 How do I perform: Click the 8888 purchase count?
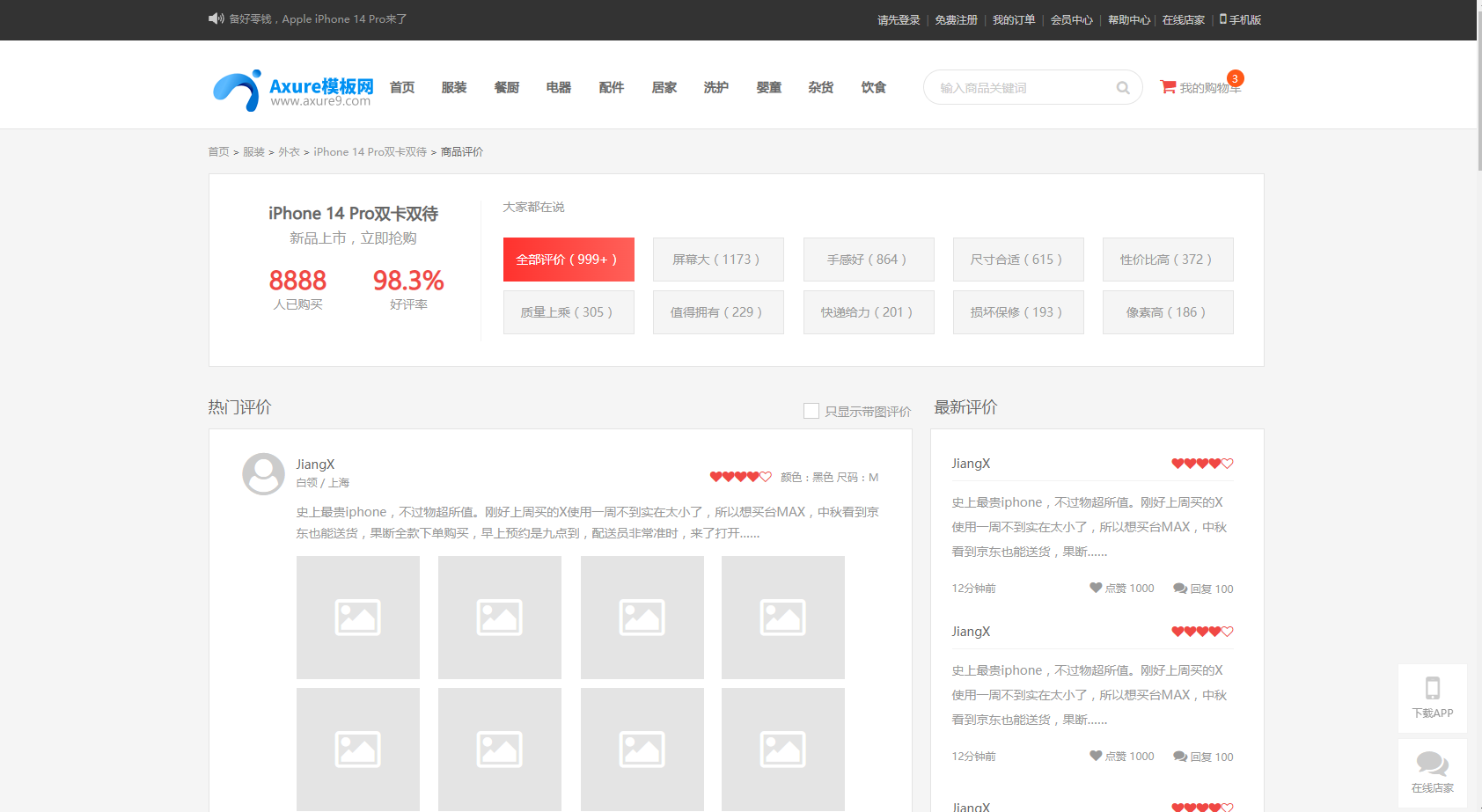297,281
